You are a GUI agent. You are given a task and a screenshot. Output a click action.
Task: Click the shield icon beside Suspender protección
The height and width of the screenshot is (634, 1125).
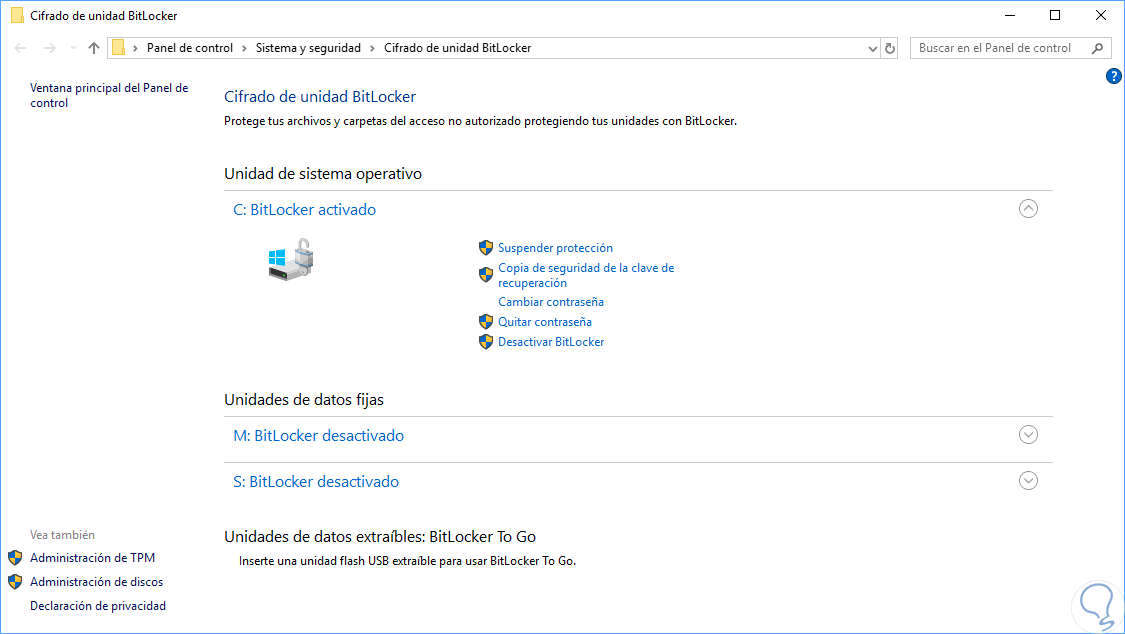486,248
